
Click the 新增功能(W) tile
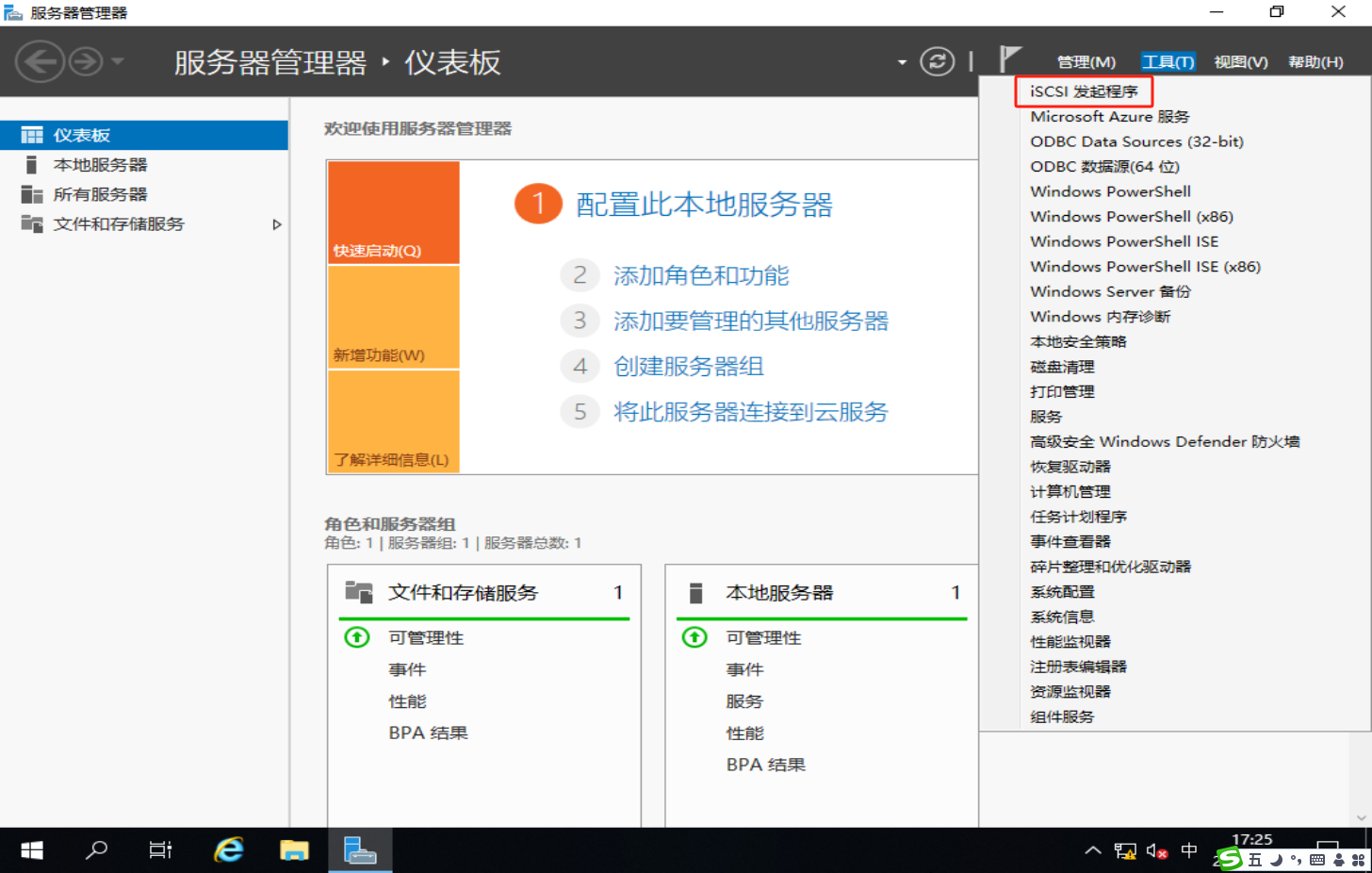point(394,317)
